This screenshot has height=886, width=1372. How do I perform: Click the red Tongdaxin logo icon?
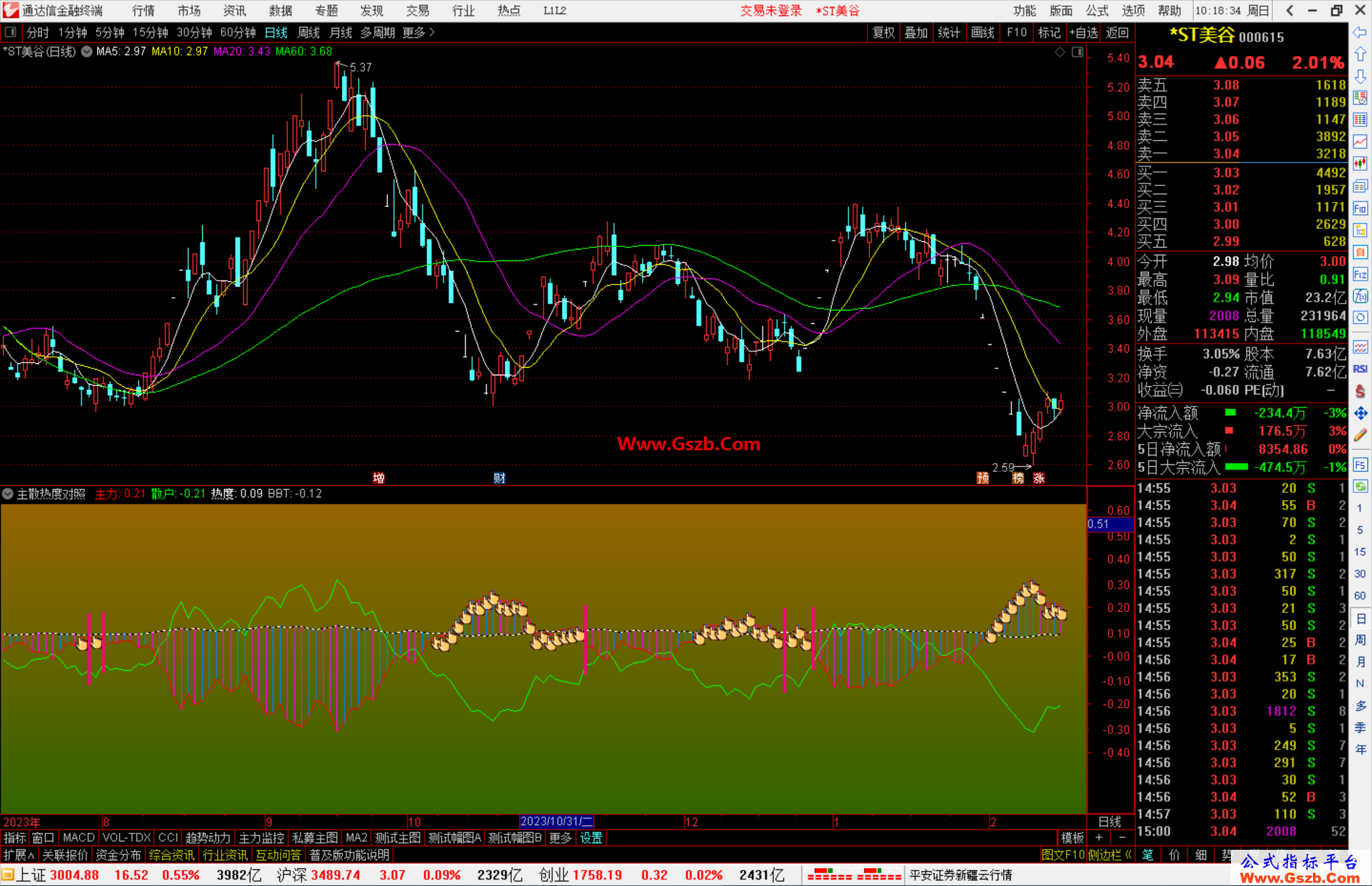(x=10, y=10)
